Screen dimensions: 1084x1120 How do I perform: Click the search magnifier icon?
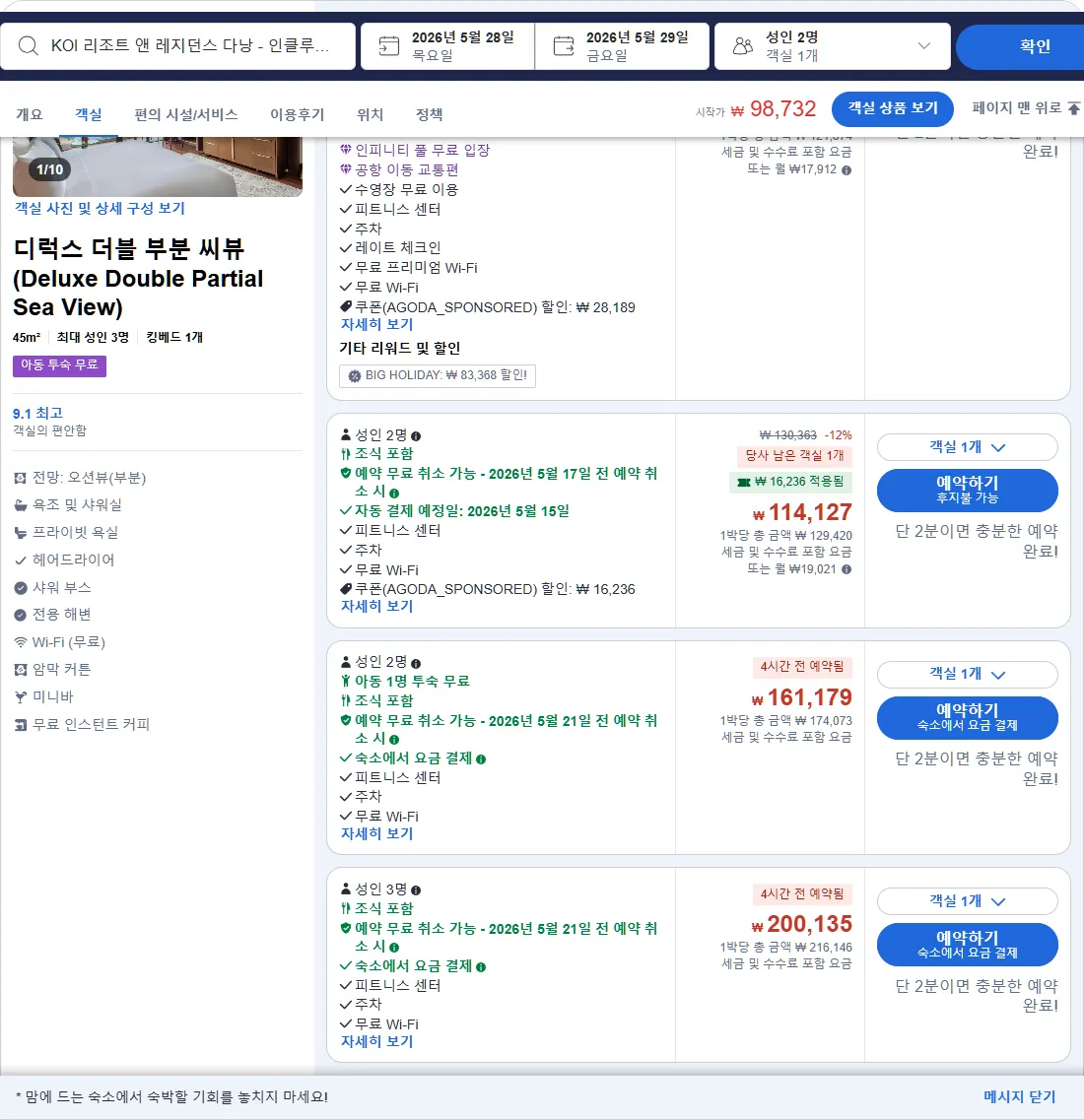(28, 46)
